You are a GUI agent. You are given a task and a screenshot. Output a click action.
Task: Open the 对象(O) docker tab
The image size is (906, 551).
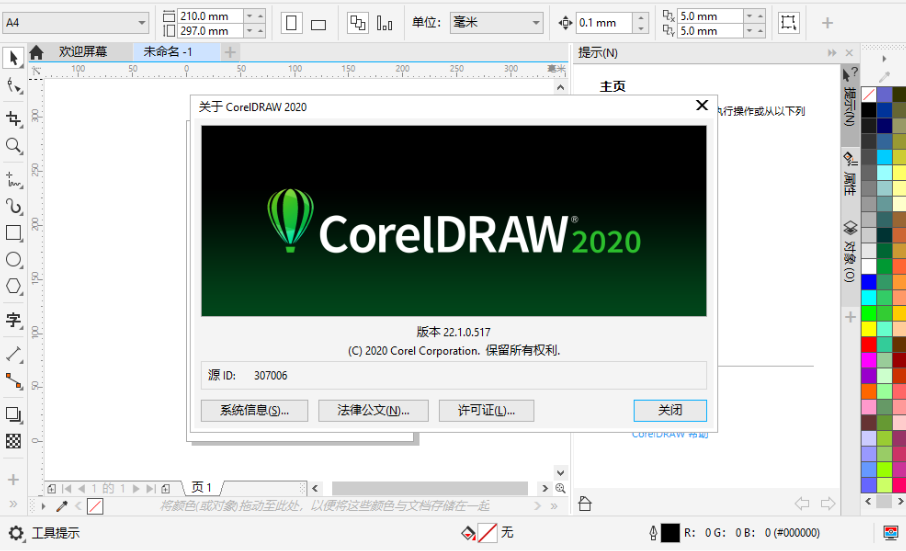(849, 251)
